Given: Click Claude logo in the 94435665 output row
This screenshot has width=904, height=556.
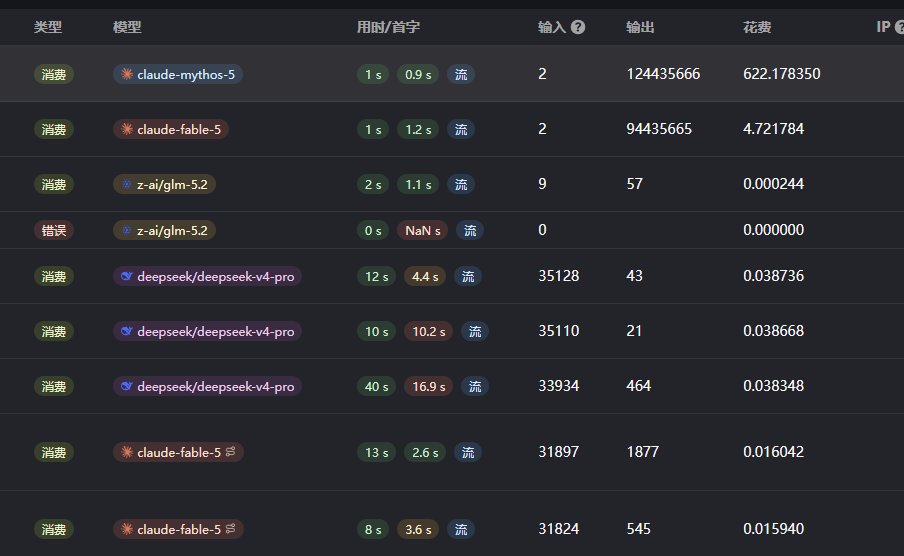Looking at the screenshot, I should 127,129.
